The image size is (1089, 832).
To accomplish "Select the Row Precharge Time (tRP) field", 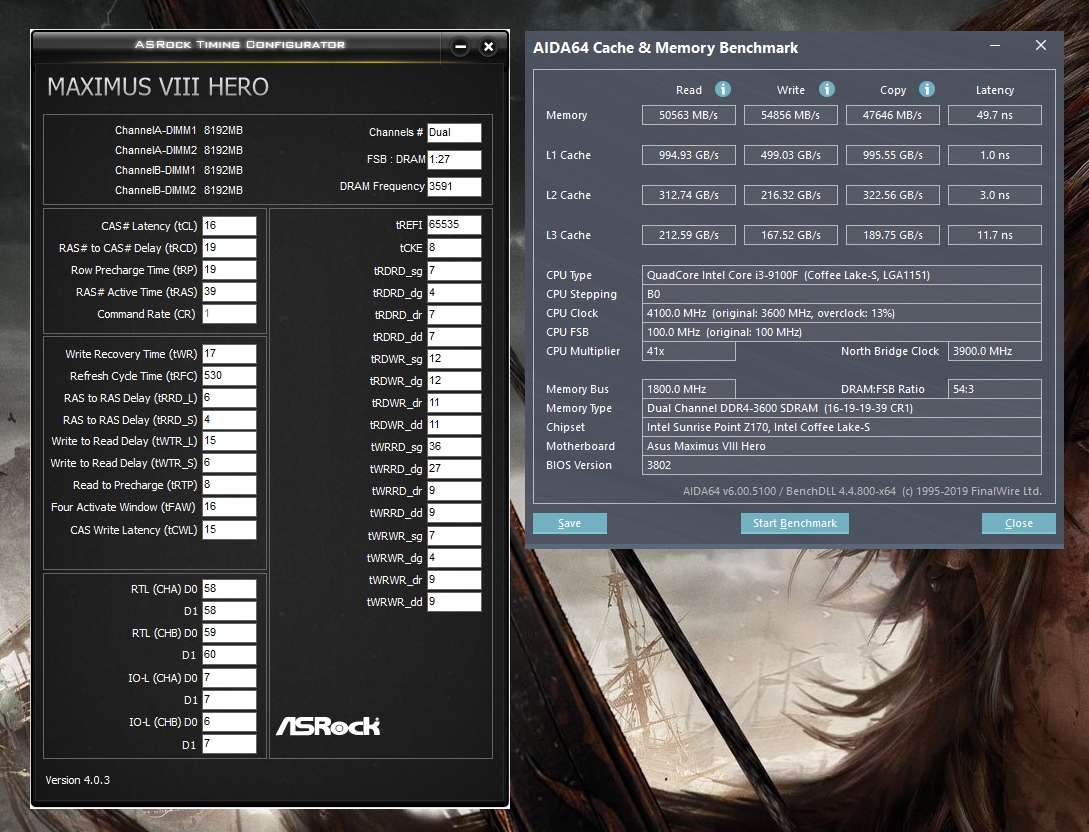I will click(229, 270).
